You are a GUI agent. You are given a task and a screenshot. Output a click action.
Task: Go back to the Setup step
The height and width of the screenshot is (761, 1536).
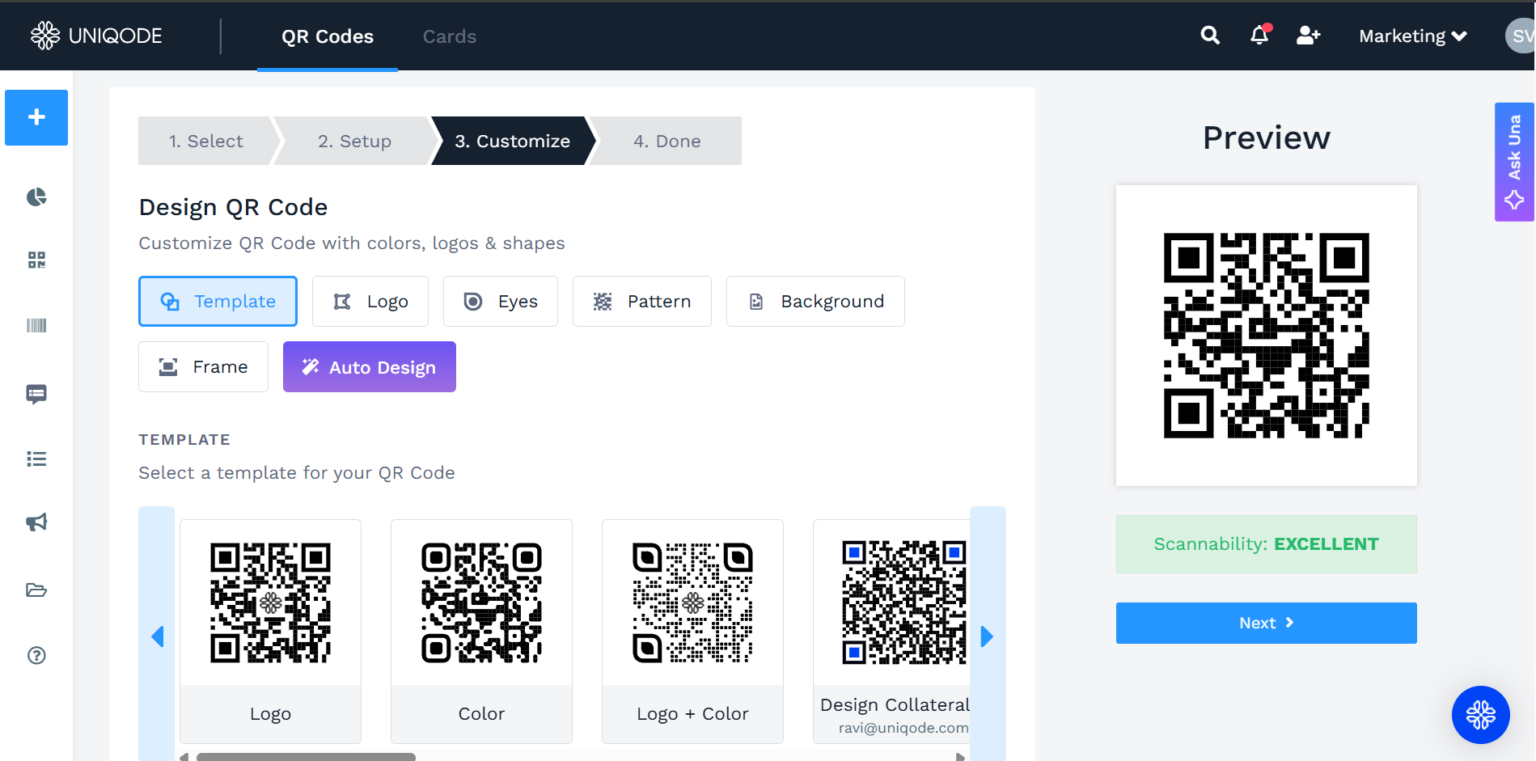(352, 141)
